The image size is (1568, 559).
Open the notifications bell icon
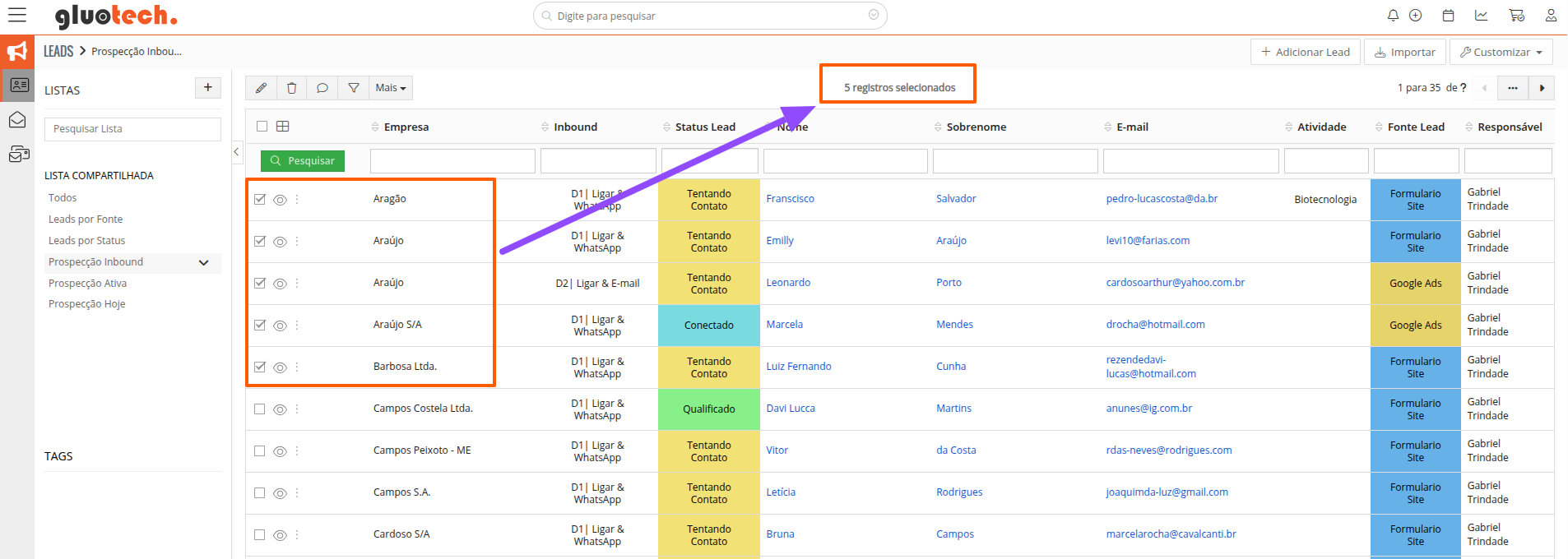(x=1393, y=16)
